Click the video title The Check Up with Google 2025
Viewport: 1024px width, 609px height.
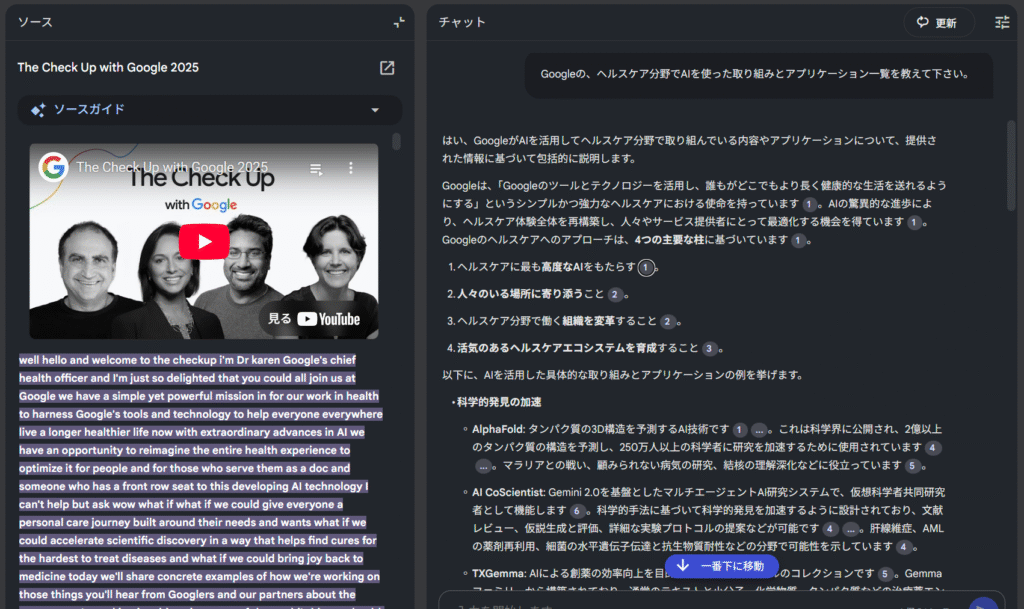pos(172,167)
